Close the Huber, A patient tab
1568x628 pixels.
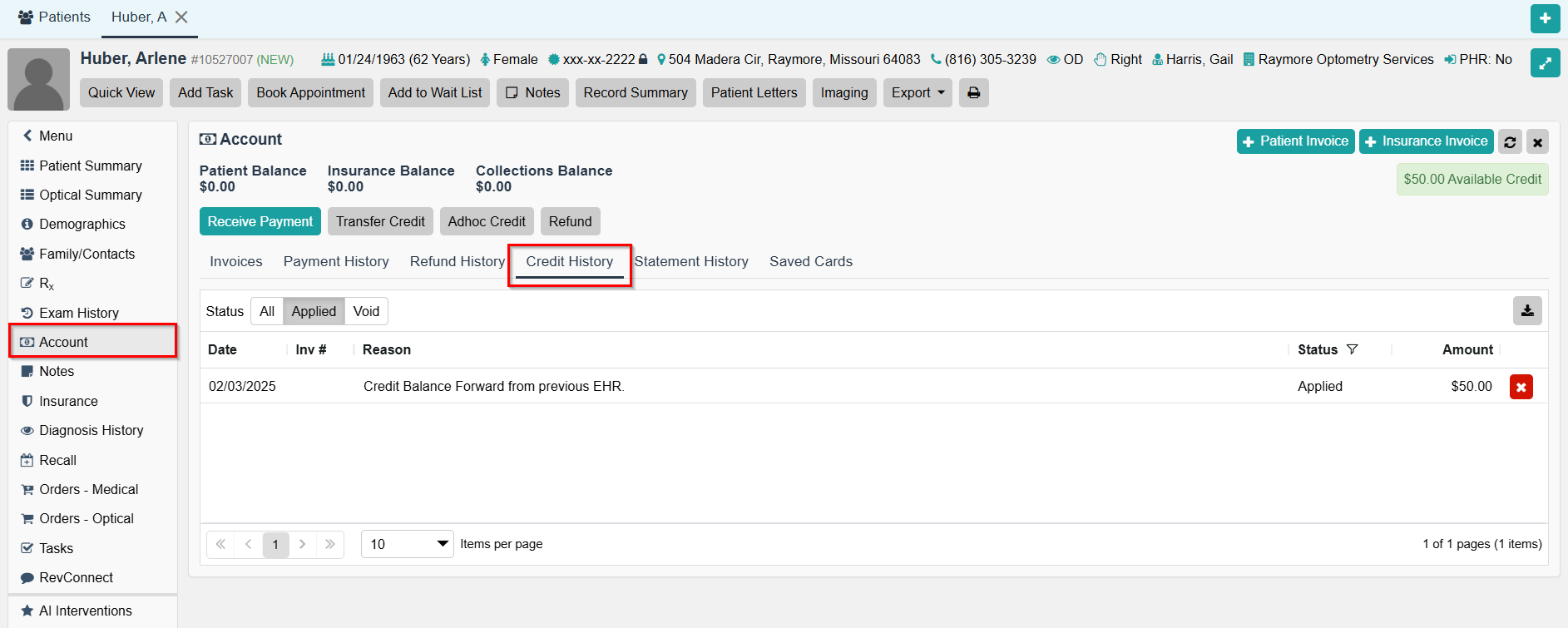[x=181, y=17]
